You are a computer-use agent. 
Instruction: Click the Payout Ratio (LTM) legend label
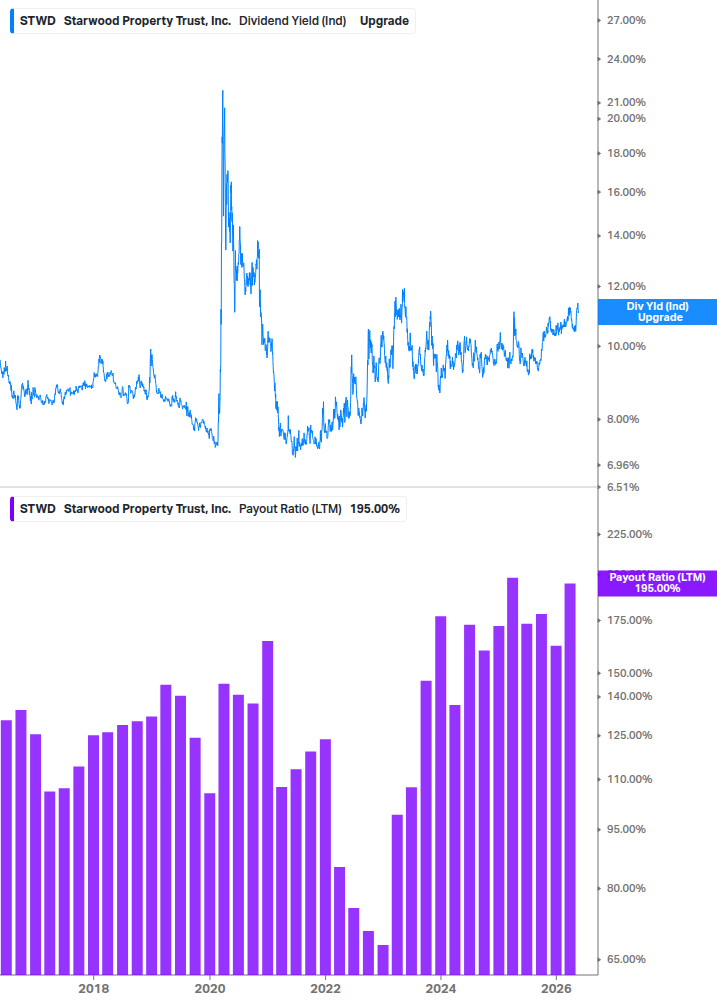coord(290,509)
